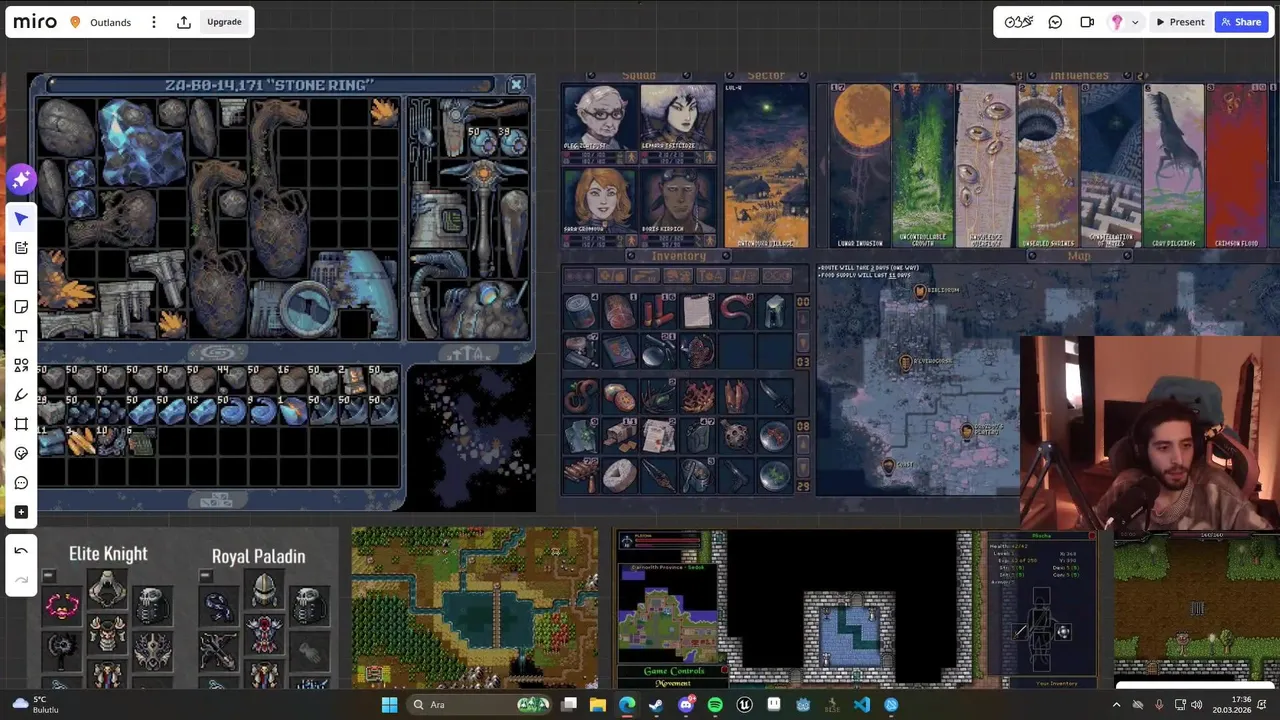Show hidden system tray icons
The height and width of the screenshot is (720, 1280).
pos(1115,705)
